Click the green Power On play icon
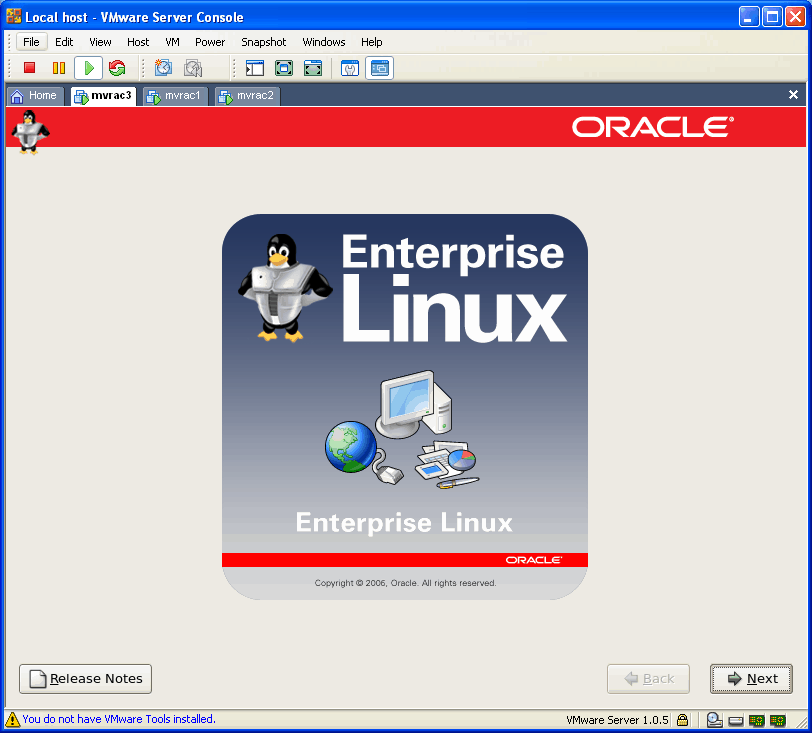Screen dimensions: 812x733 click(88, 68)
